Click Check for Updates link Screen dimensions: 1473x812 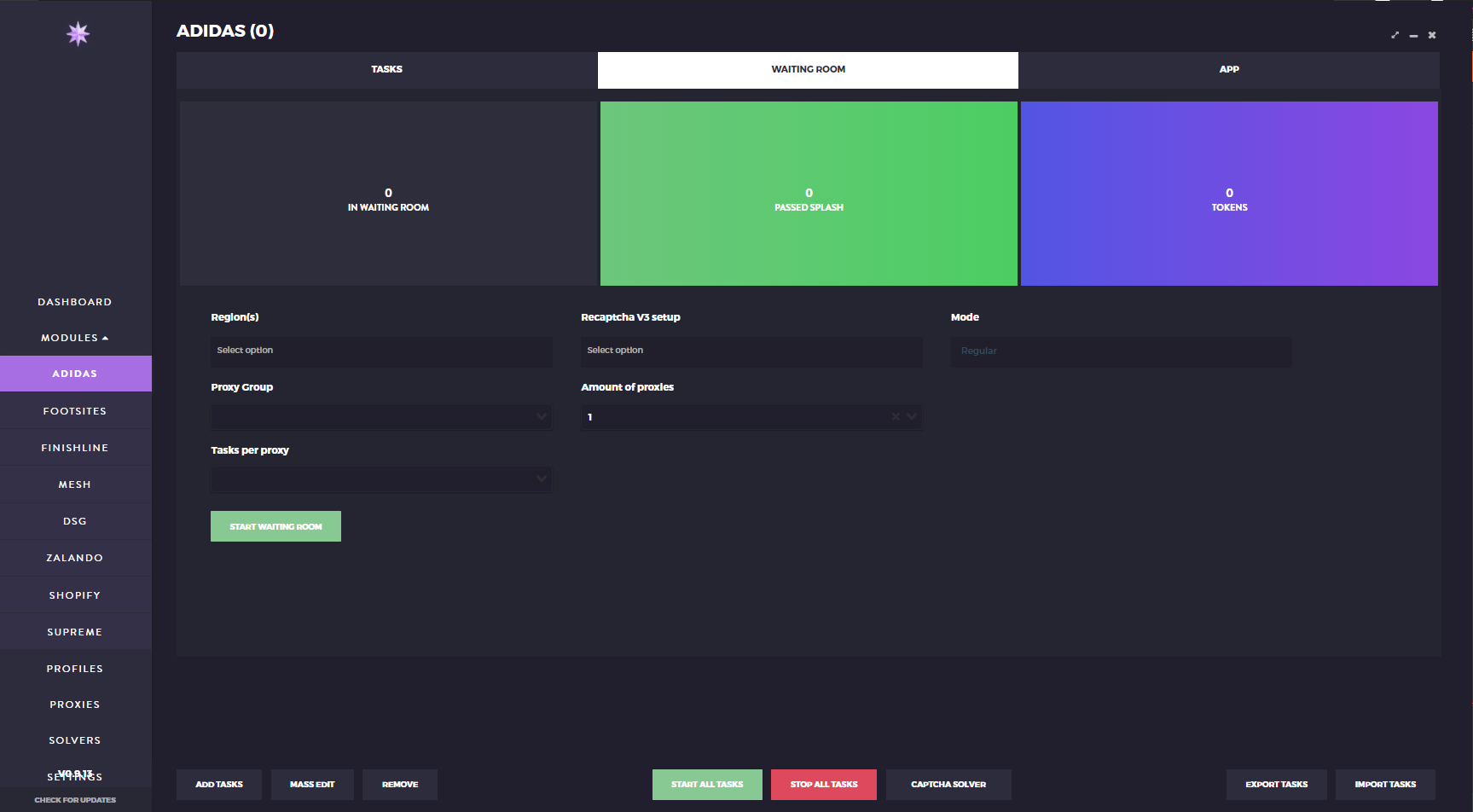[x=75, y=800]
